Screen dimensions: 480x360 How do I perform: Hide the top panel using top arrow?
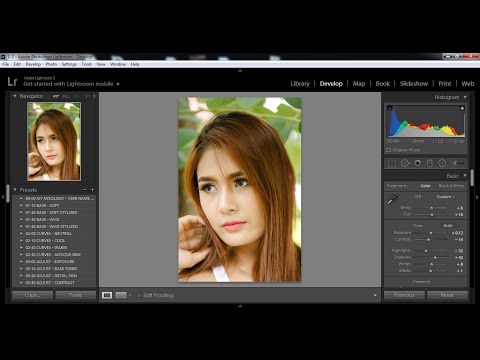(240, 71)
